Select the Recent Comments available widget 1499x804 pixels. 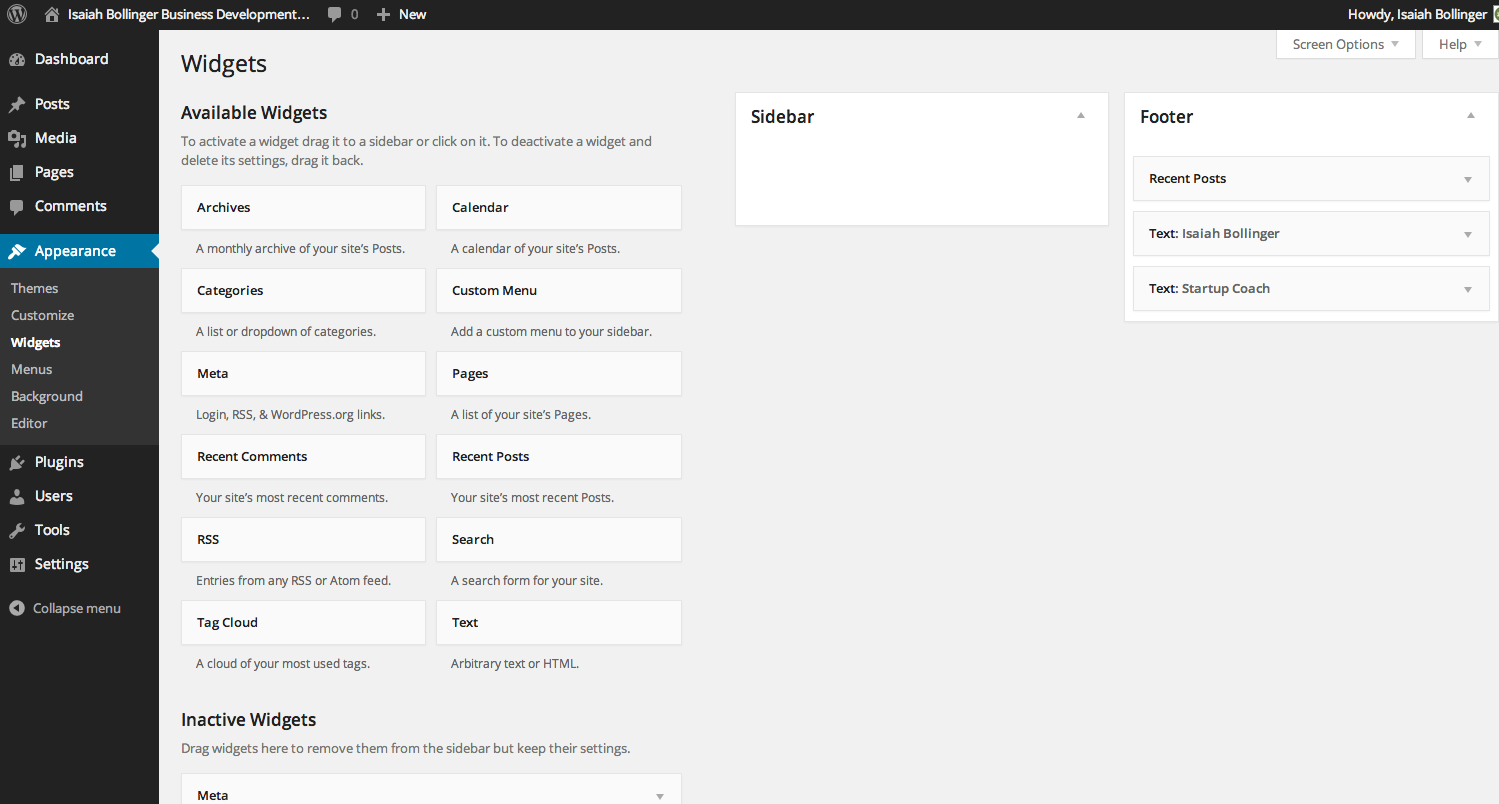click(303, 456)
